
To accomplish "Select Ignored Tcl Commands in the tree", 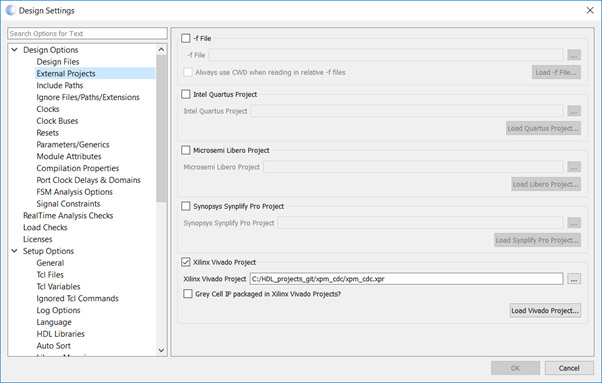I will pyautogui.click(x=78, y=298).
